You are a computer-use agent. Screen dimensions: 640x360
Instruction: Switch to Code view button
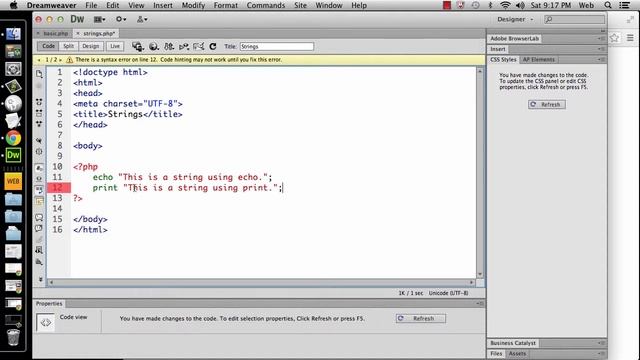click(49, 46)
